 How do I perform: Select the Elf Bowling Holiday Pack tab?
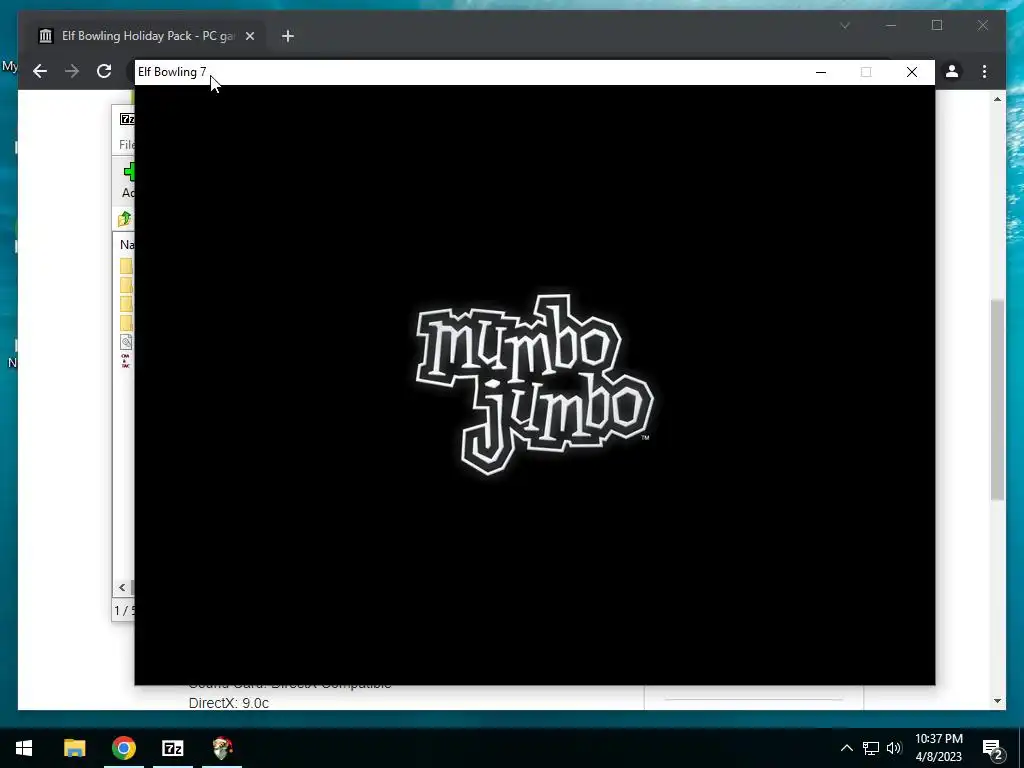click(x=146, y=36)
